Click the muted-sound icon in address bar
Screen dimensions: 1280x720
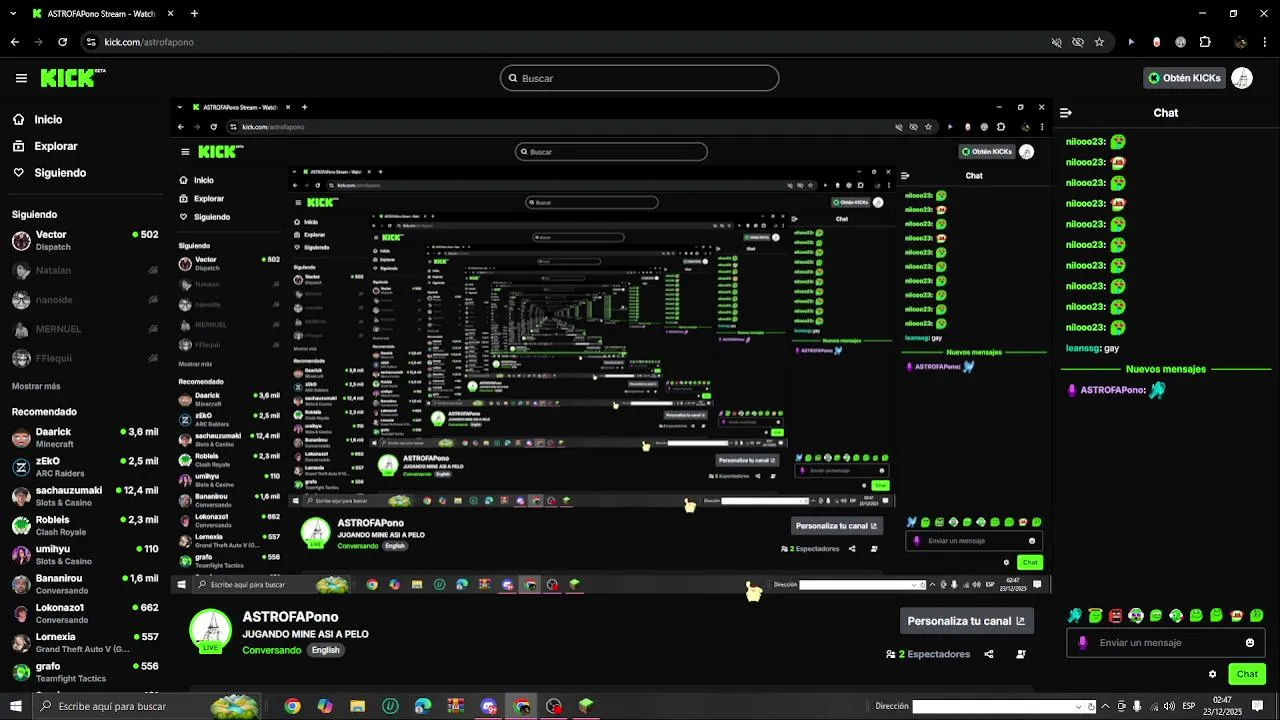click(x=1056, y=42)
